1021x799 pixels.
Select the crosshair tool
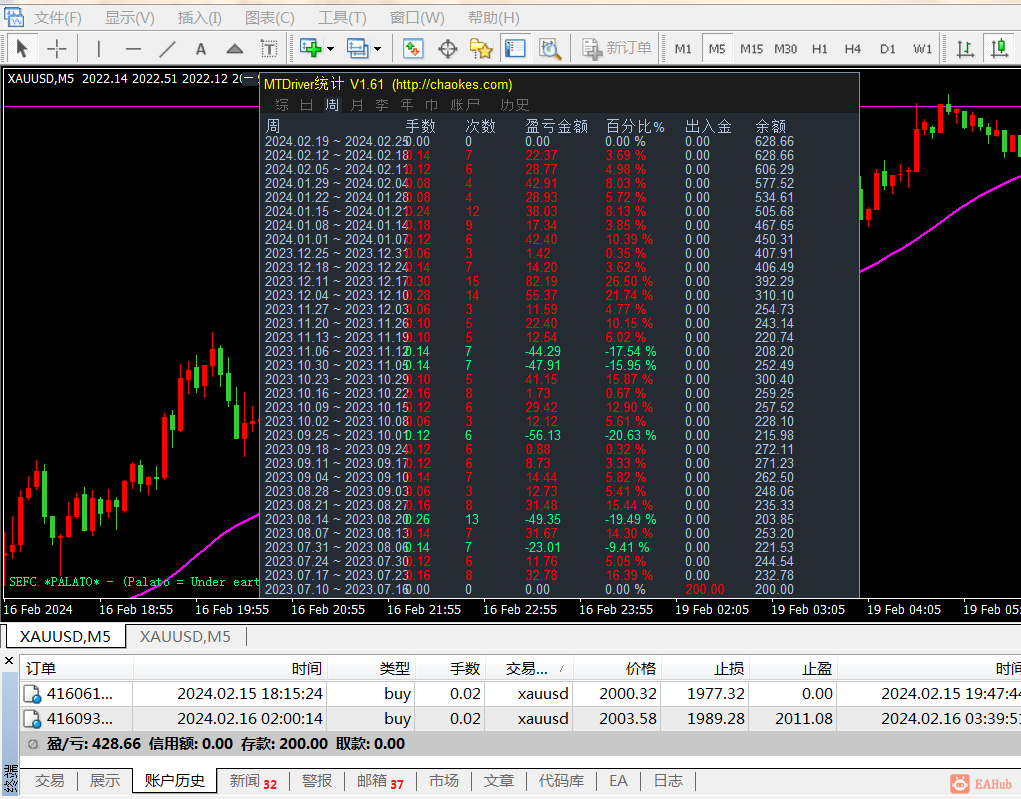click(x=57, y=49)
